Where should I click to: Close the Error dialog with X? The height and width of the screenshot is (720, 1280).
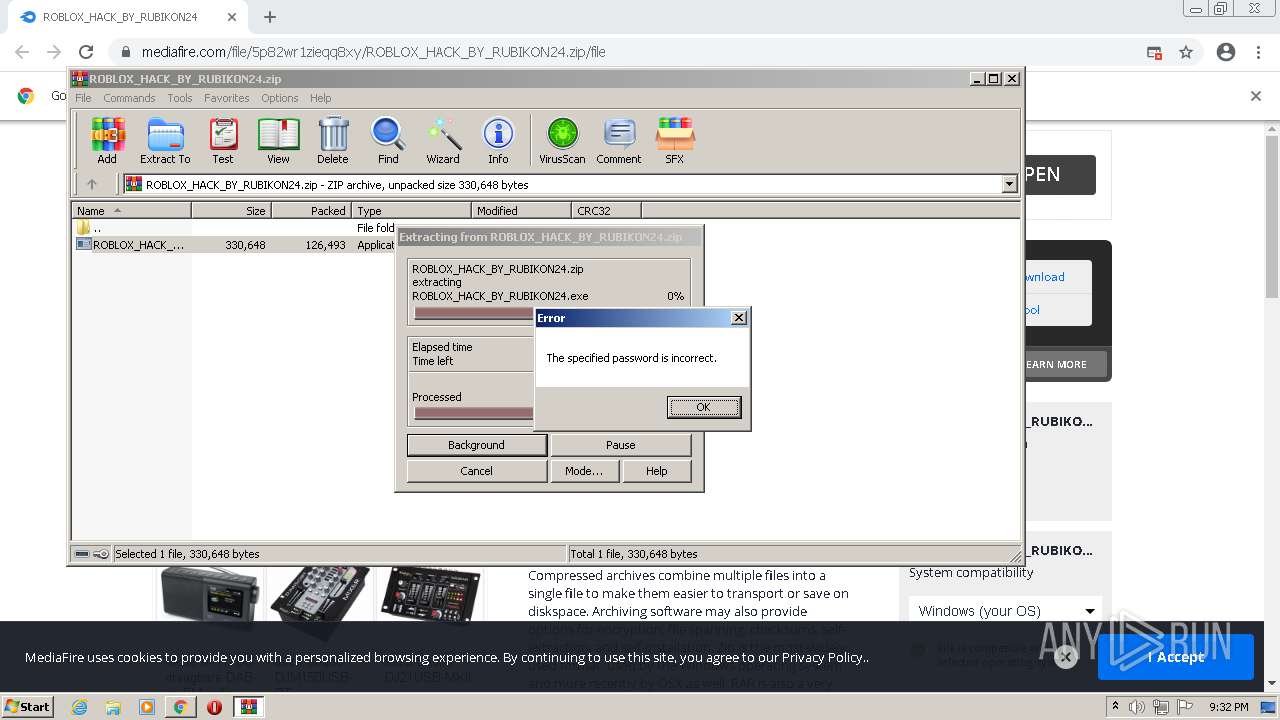click(x=739, y=318)
